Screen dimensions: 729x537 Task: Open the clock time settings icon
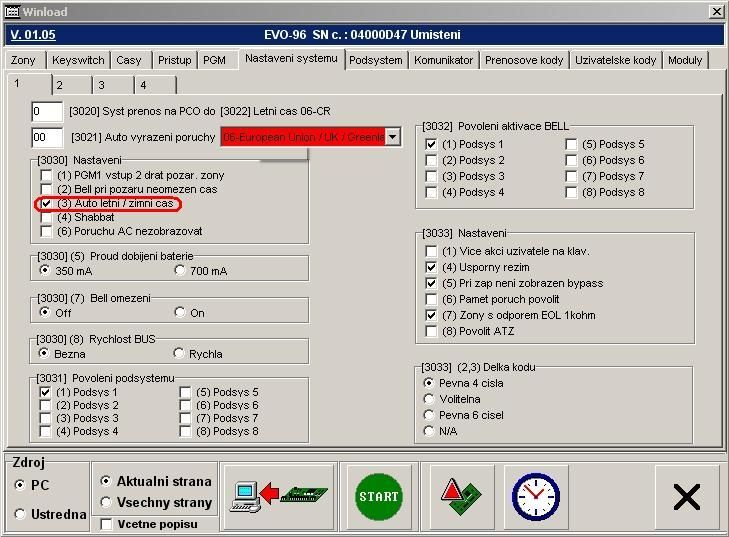pos(536,496)
